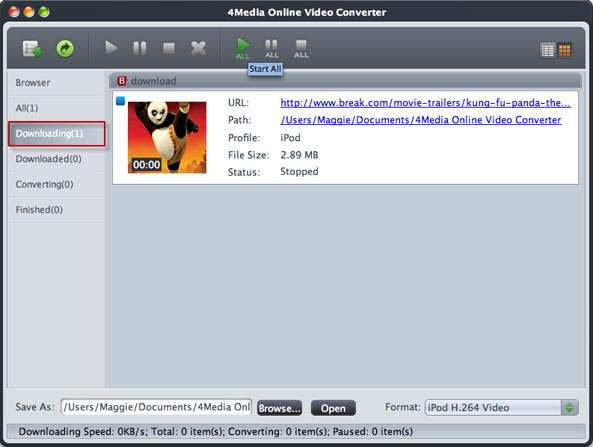This screenshot has height=447, width=593.
Task: Open the /Users/Maggie/Documents path link
Action: coord(421,120)
